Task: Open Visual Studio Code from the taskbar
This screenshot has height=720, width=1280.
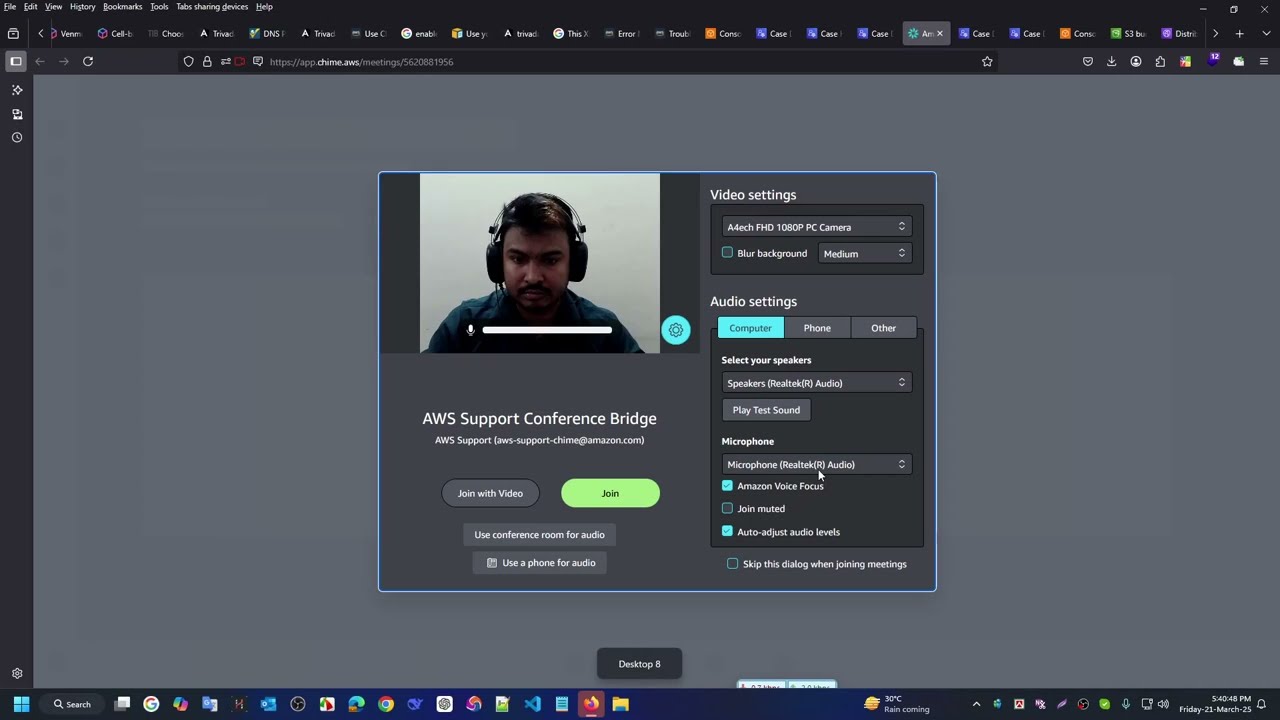Action: [532, 704]
